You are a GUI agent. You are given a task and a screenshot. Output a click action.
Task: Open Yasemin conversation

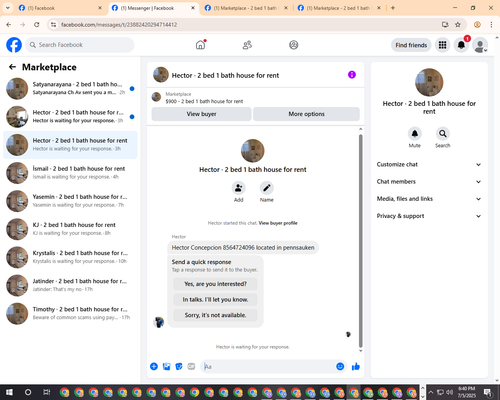tap(70, 201)
